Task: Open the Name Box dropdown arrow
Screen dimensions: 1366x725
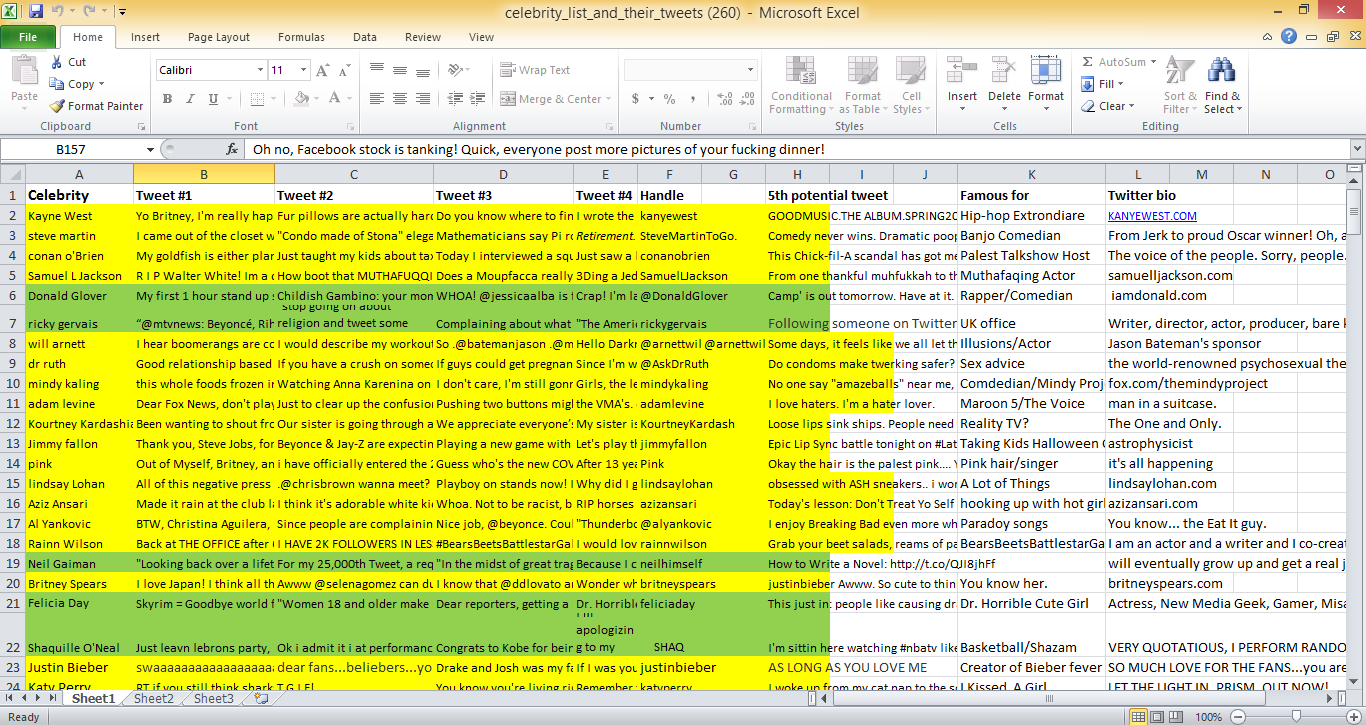Action: coord(150,149)
